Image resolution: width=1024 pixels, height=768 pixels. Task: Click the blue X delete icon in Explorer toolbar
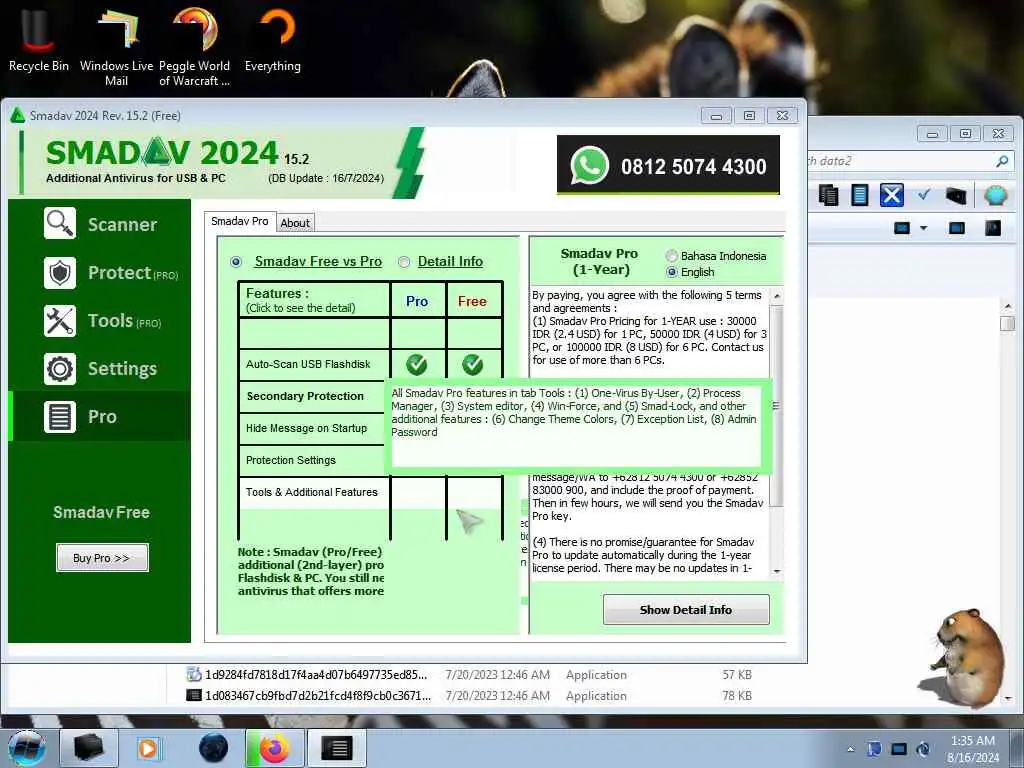[891, 195]
